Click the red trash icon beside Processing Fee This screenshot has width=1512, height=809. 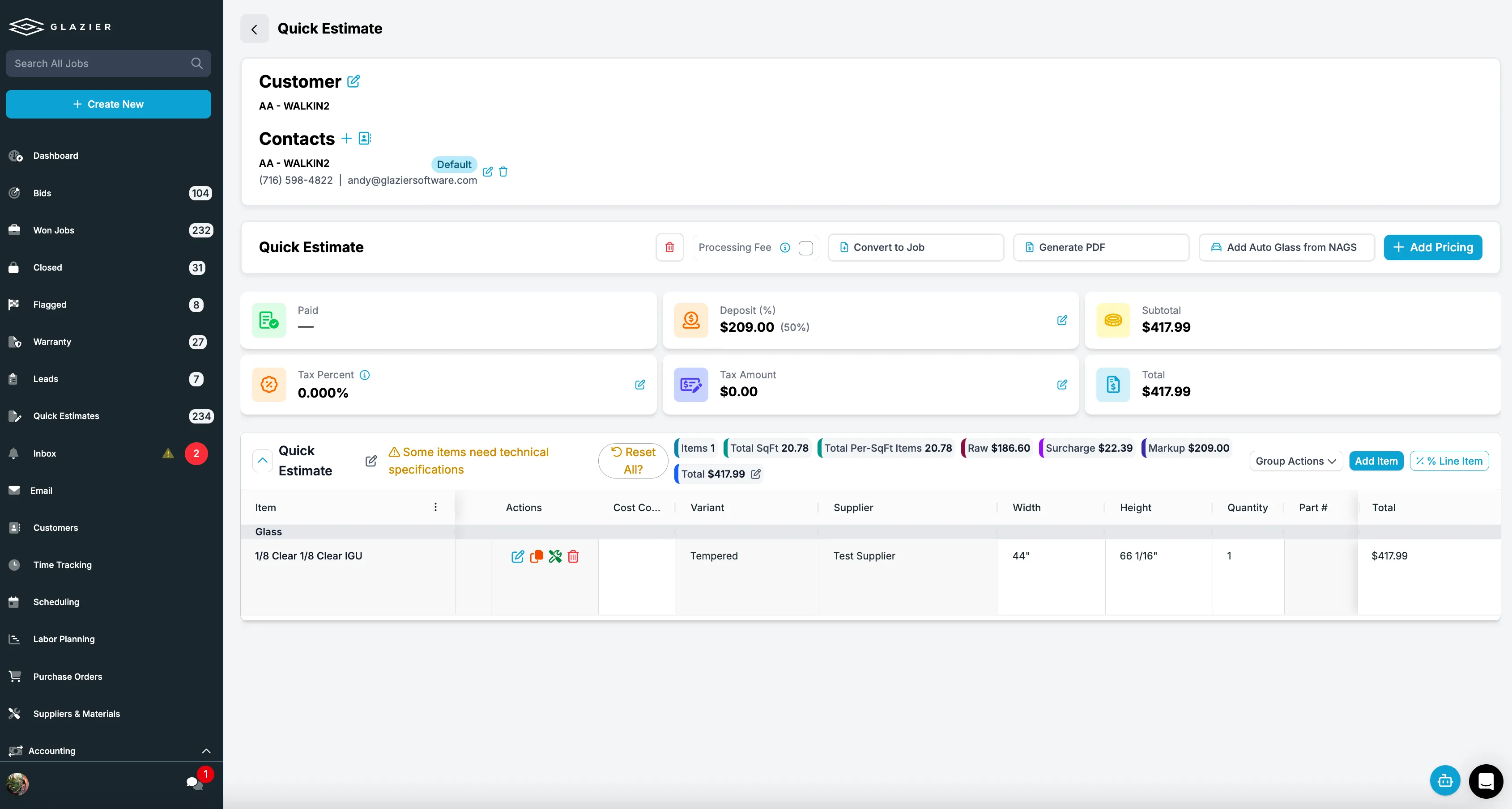coord(669,248)
